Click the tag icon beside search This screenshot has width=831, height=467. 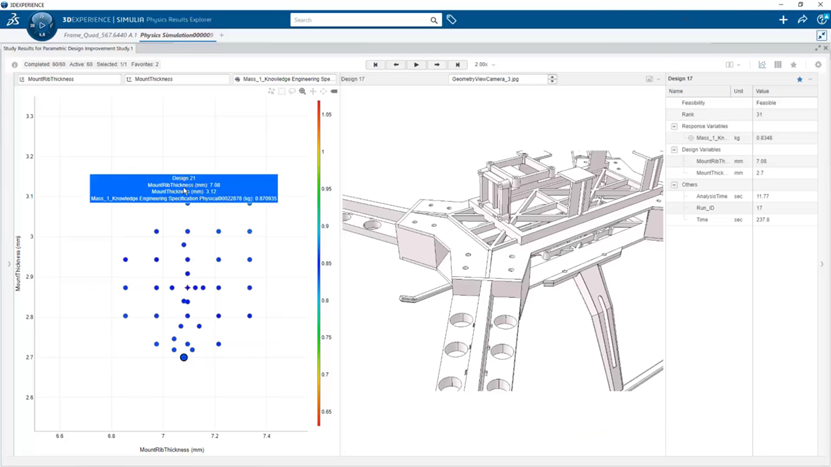(451, 20)
